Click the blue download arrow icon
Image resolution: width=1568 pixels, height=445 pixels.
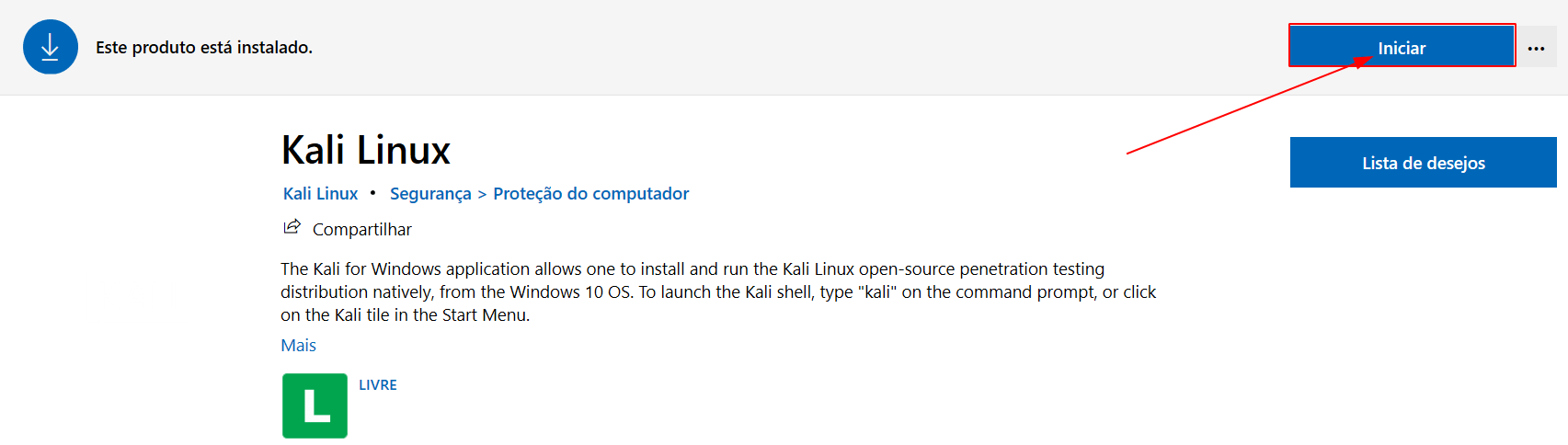[51, 47]
